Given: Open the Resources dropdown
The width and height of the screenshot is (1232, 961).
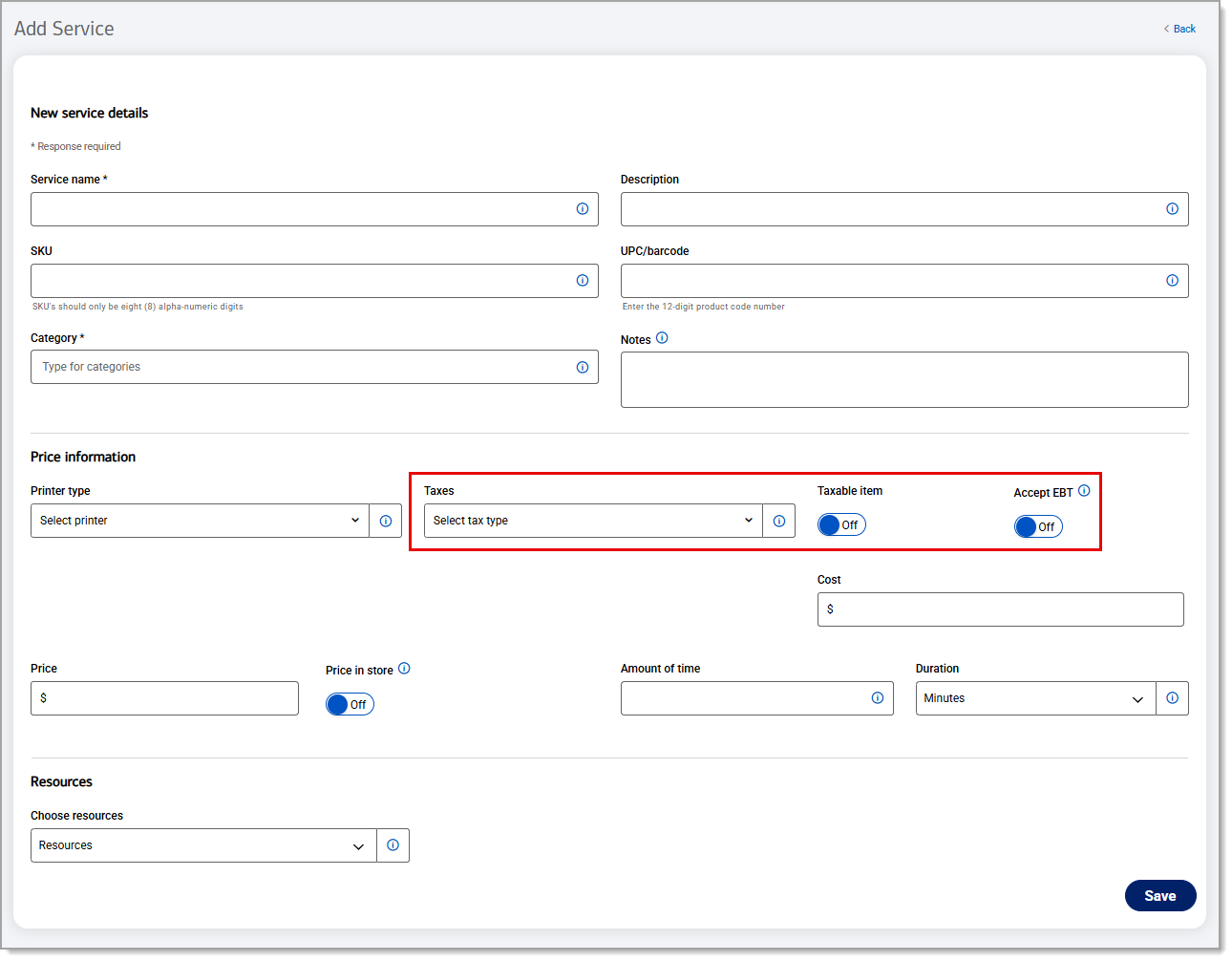Looking at the screenshot, I should 203,845.
